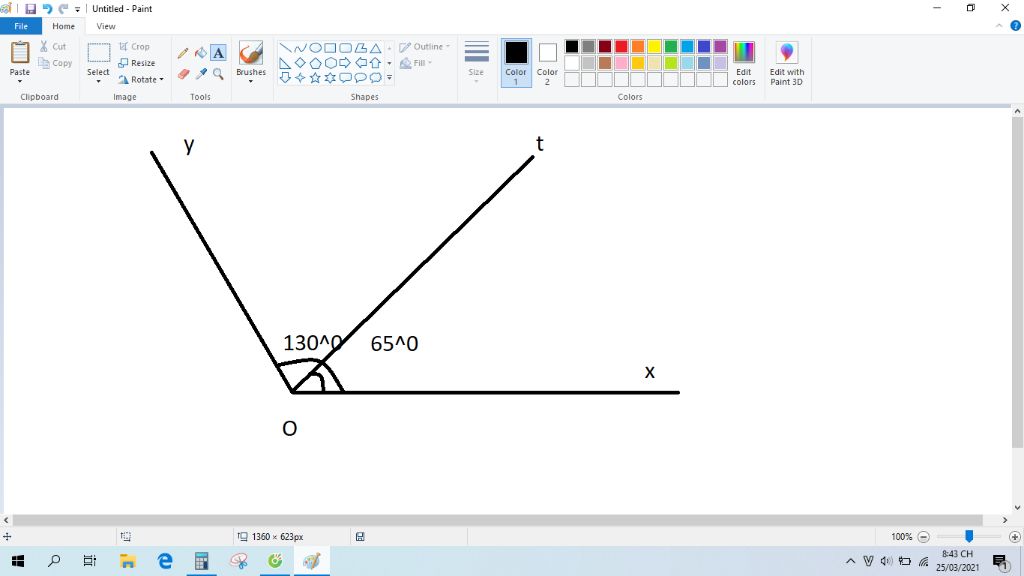Open the Size line thickness dropdown
The image size is (1024, 576).
(476, 62)
